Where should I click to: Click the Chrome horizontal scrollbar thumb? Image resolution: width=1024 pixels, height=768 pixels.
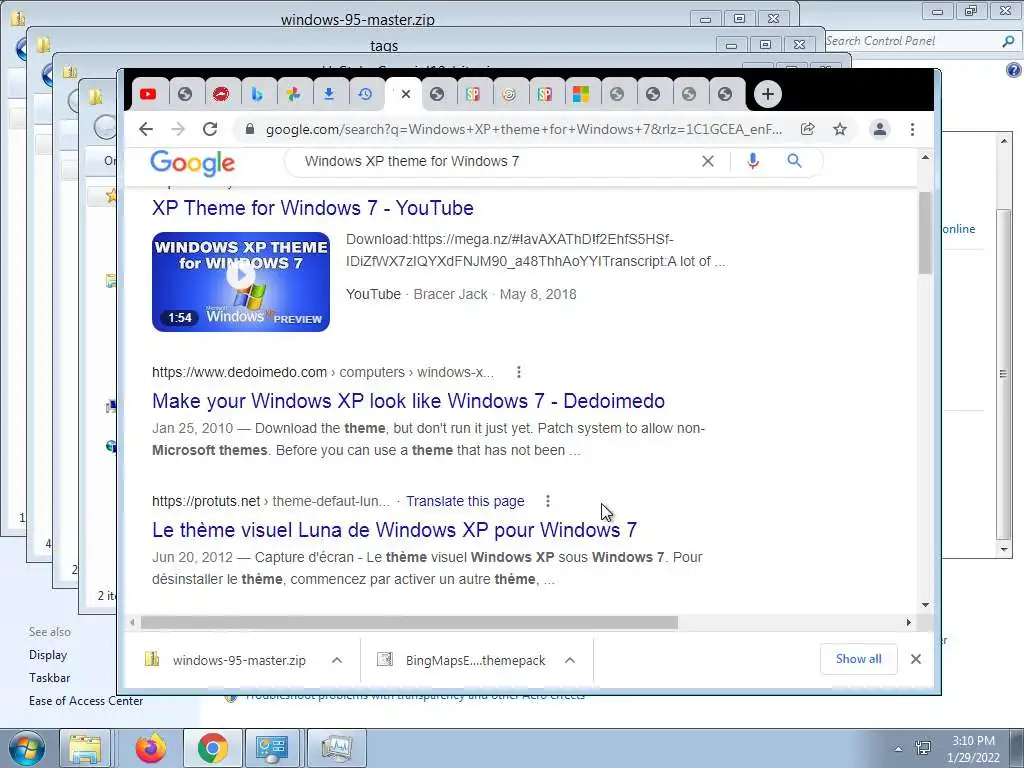point(409,623)
